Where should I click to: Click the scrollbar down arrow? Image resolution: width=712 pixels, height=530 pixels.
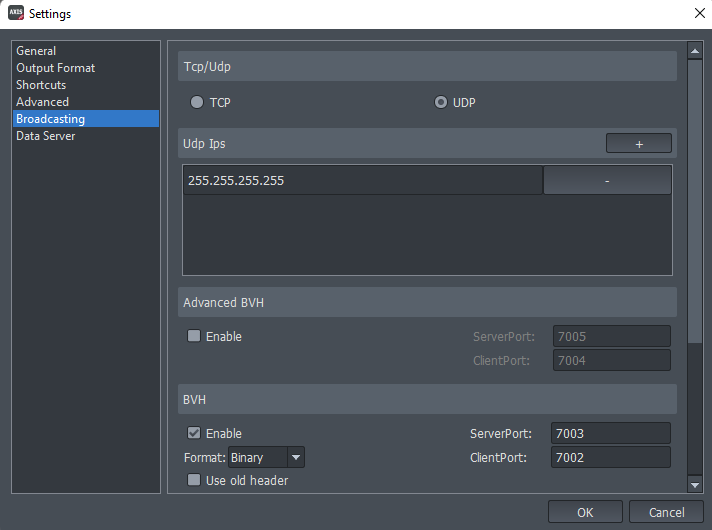[695, 485]
